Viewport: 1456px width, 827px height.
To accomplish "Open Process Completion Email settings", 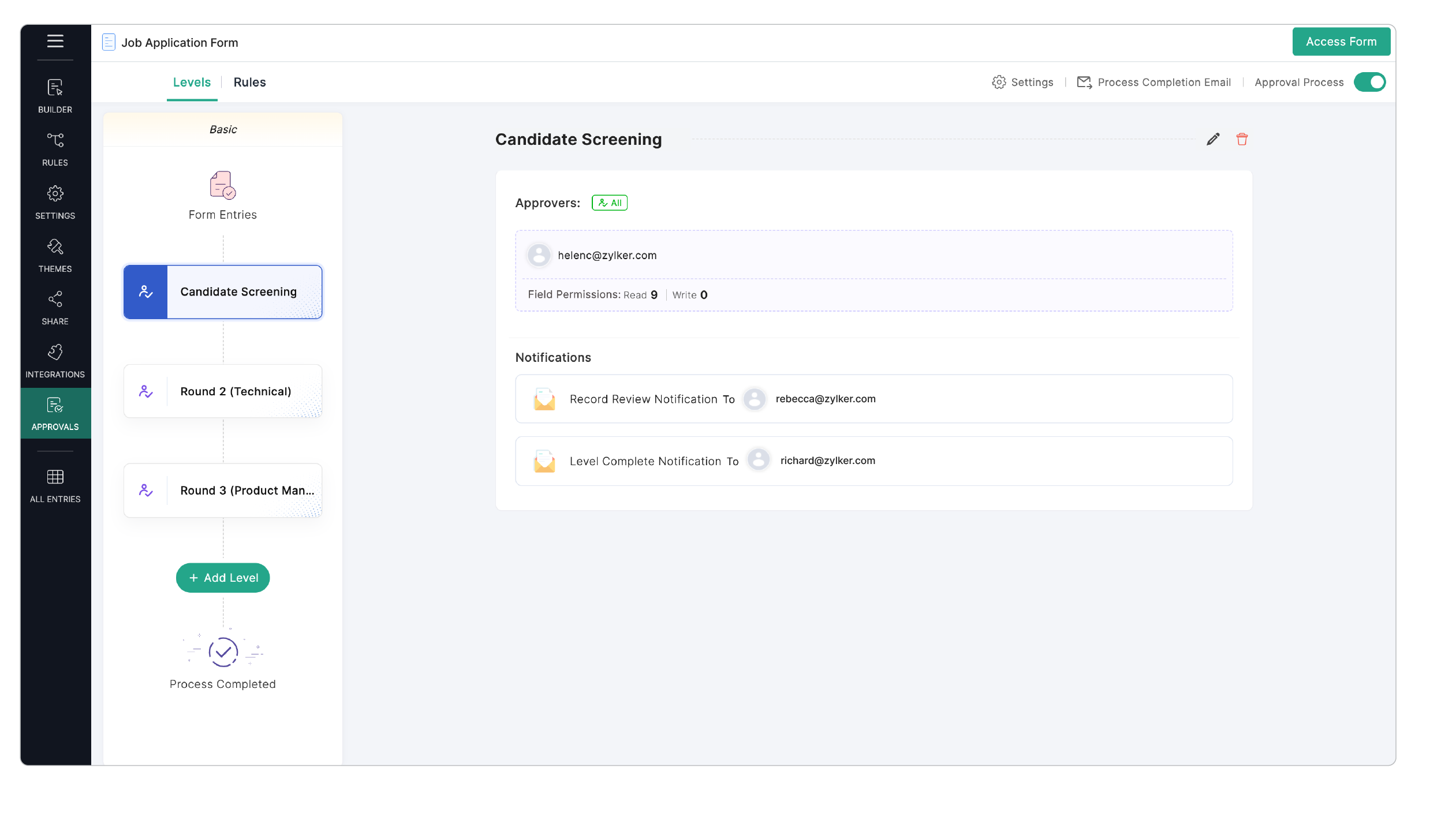I will click(1153, 82).
